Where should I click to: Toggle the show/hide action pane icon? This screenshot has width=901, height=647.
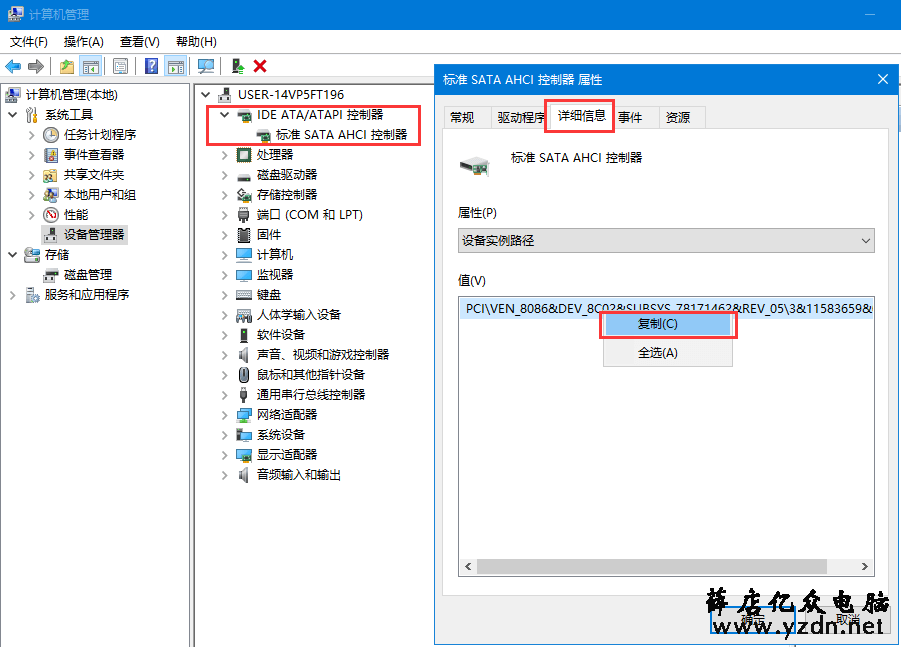(176, 67)
